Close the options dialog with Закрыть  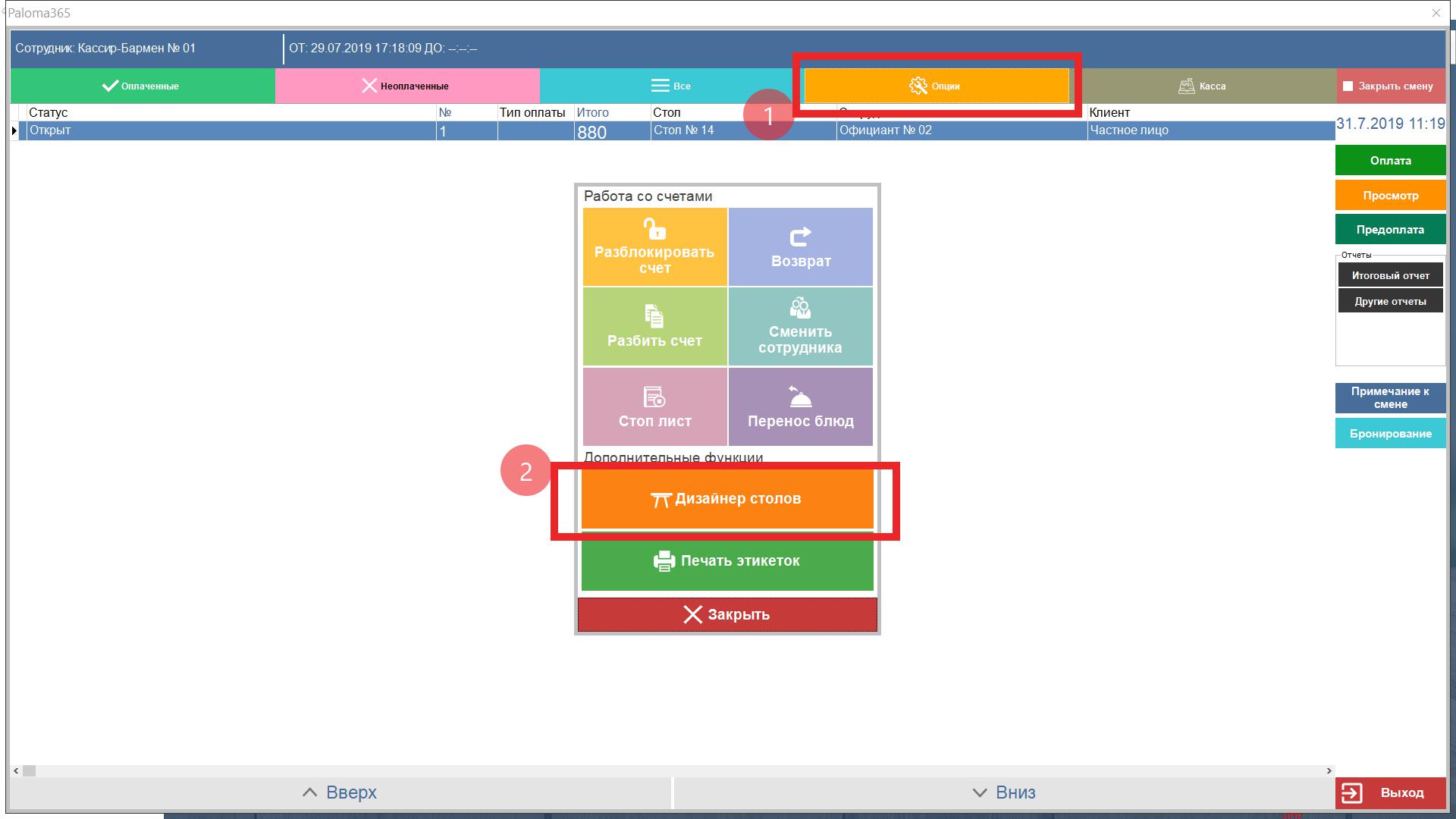tap(726, 615)
